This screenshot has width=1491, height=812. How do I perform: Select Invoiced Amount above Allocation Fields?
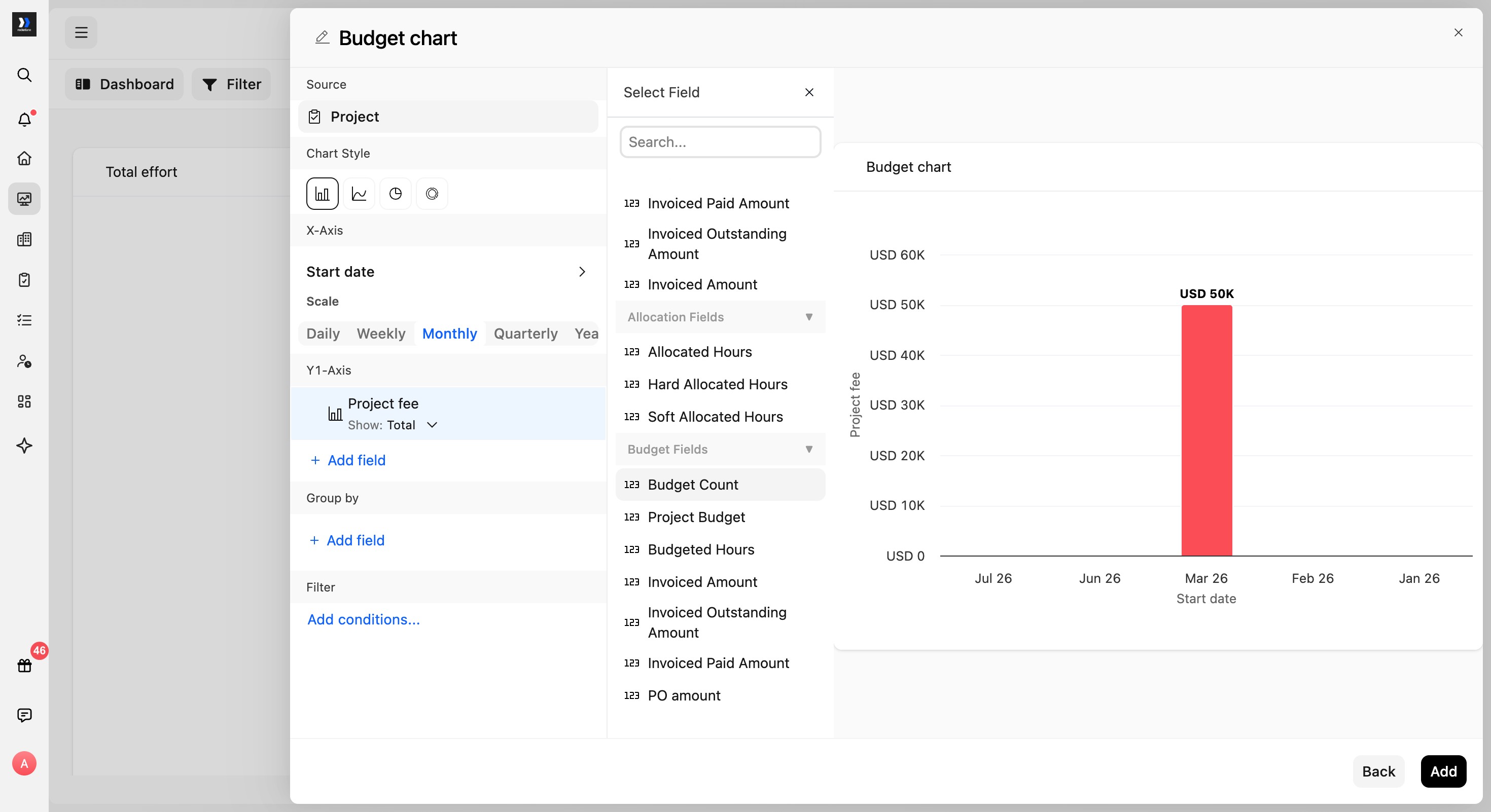tap(720, 284)
